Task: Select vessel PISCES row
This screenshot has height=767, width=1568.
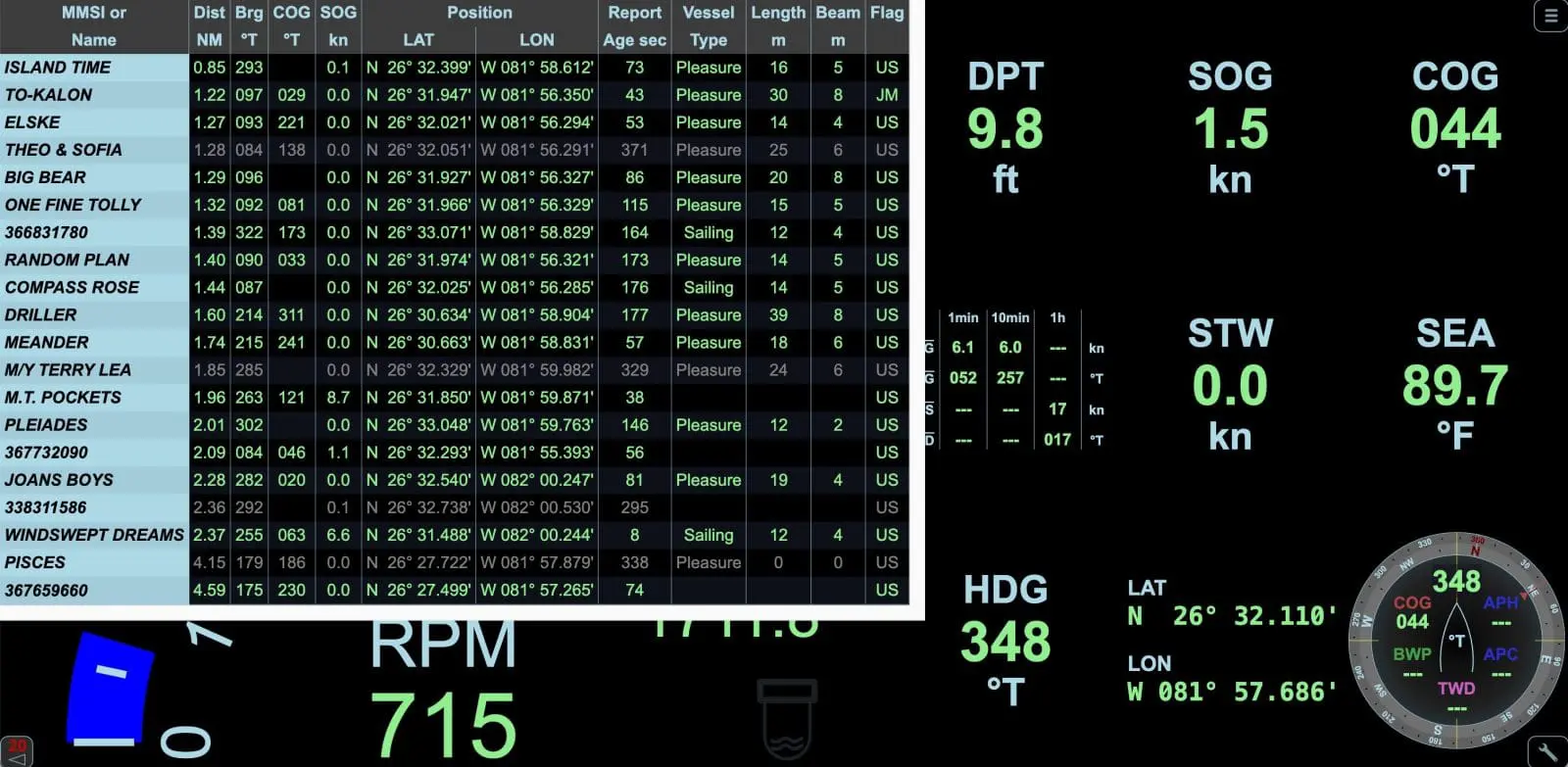Action: 454,562
